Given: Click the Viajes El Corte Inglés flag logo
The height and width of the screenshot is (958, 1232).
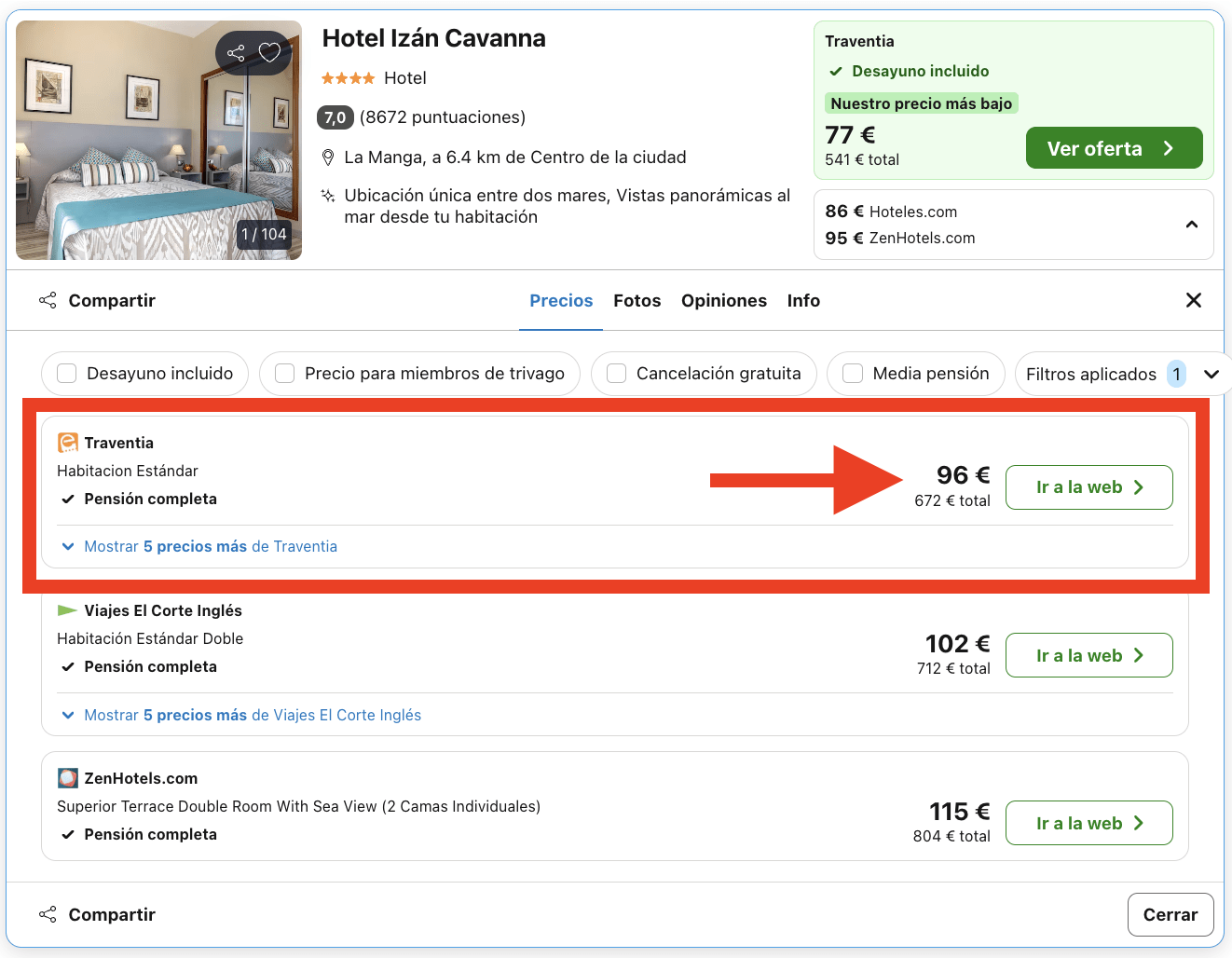Looking at the screenshot, I should tap(66, 610).
